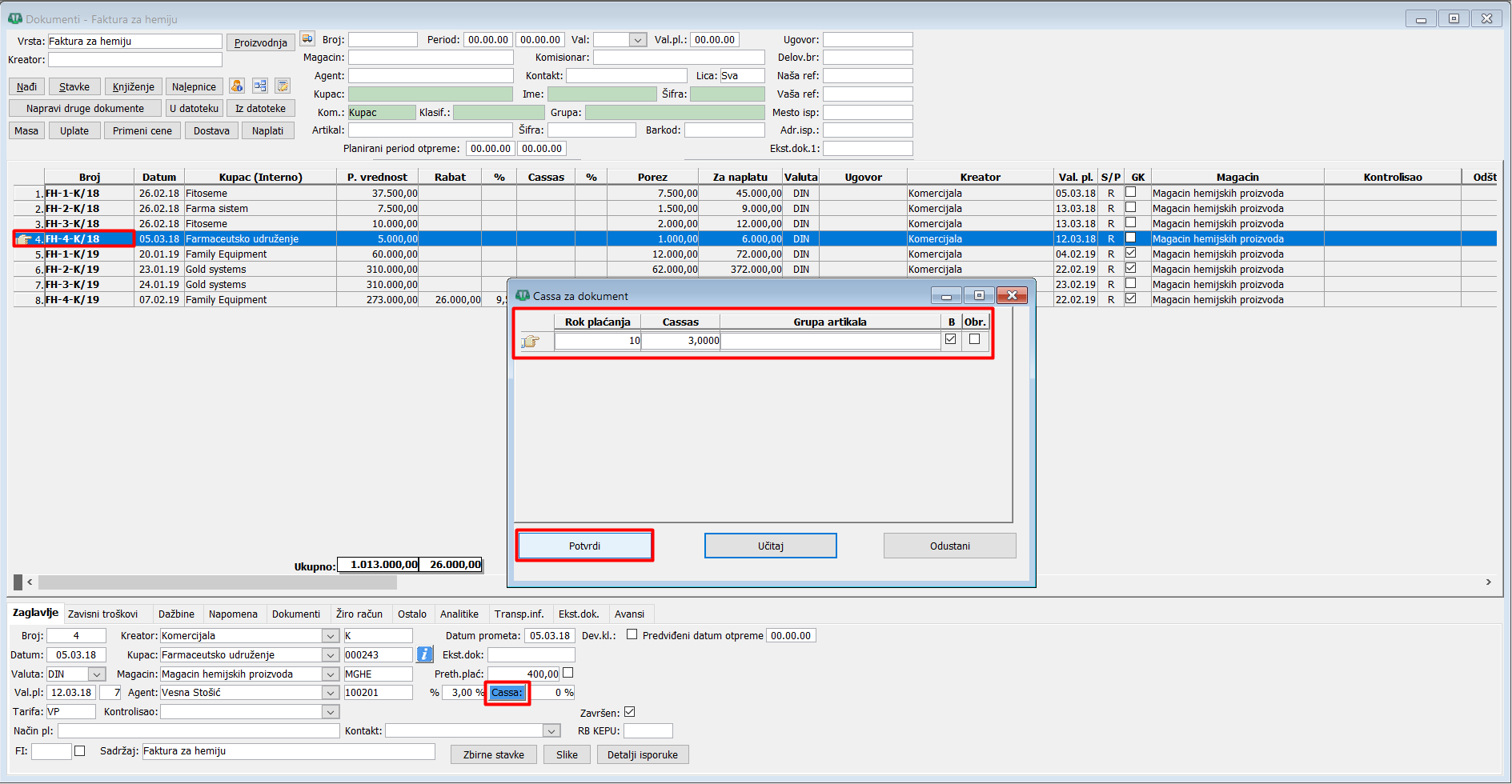The image size is (1512, 784).
Task: Click the Magacin filter input field
Action: (431, 58)
